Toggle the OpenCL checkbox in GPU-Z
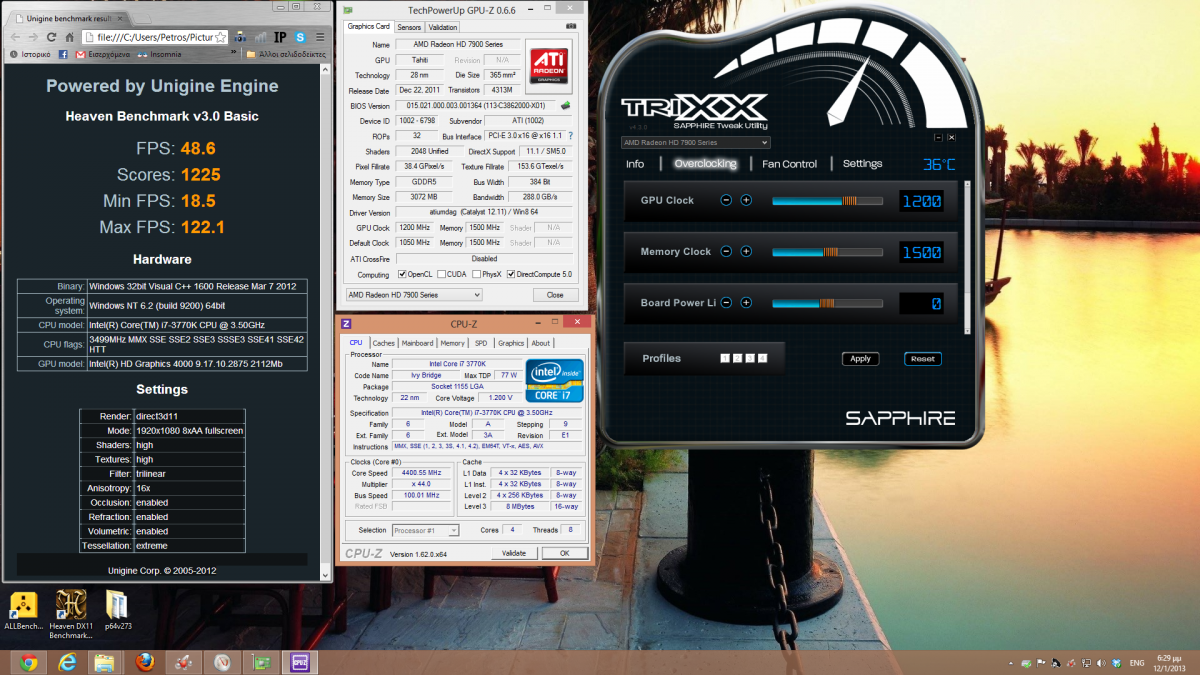Screen dimensions: 1200x675 pyautogui.click(x=401, y=274)
